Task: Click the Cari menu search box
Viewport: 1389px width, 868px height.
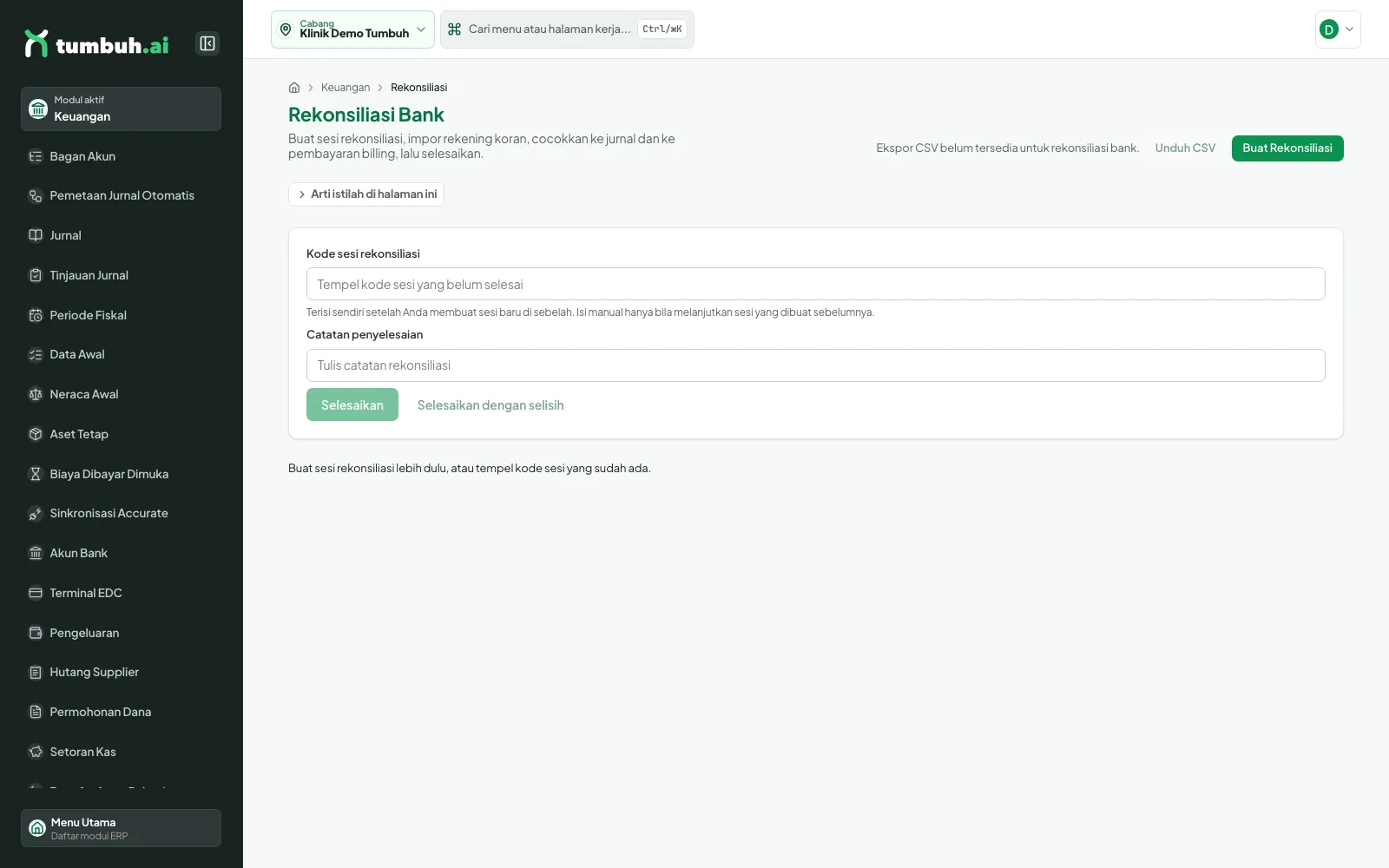Action: [567, 30]
